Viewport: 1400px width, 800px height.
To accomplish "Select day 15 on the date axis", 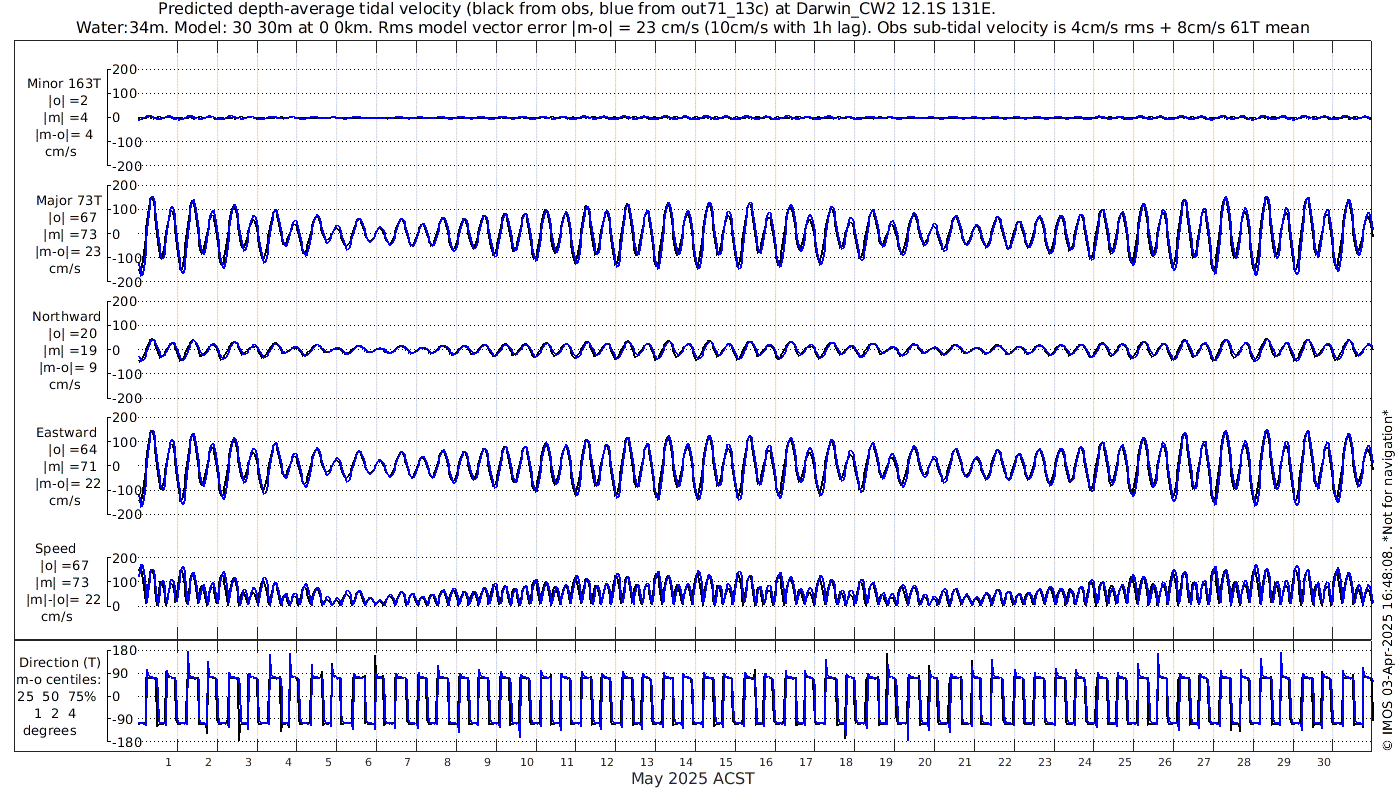I will point(726,762).
